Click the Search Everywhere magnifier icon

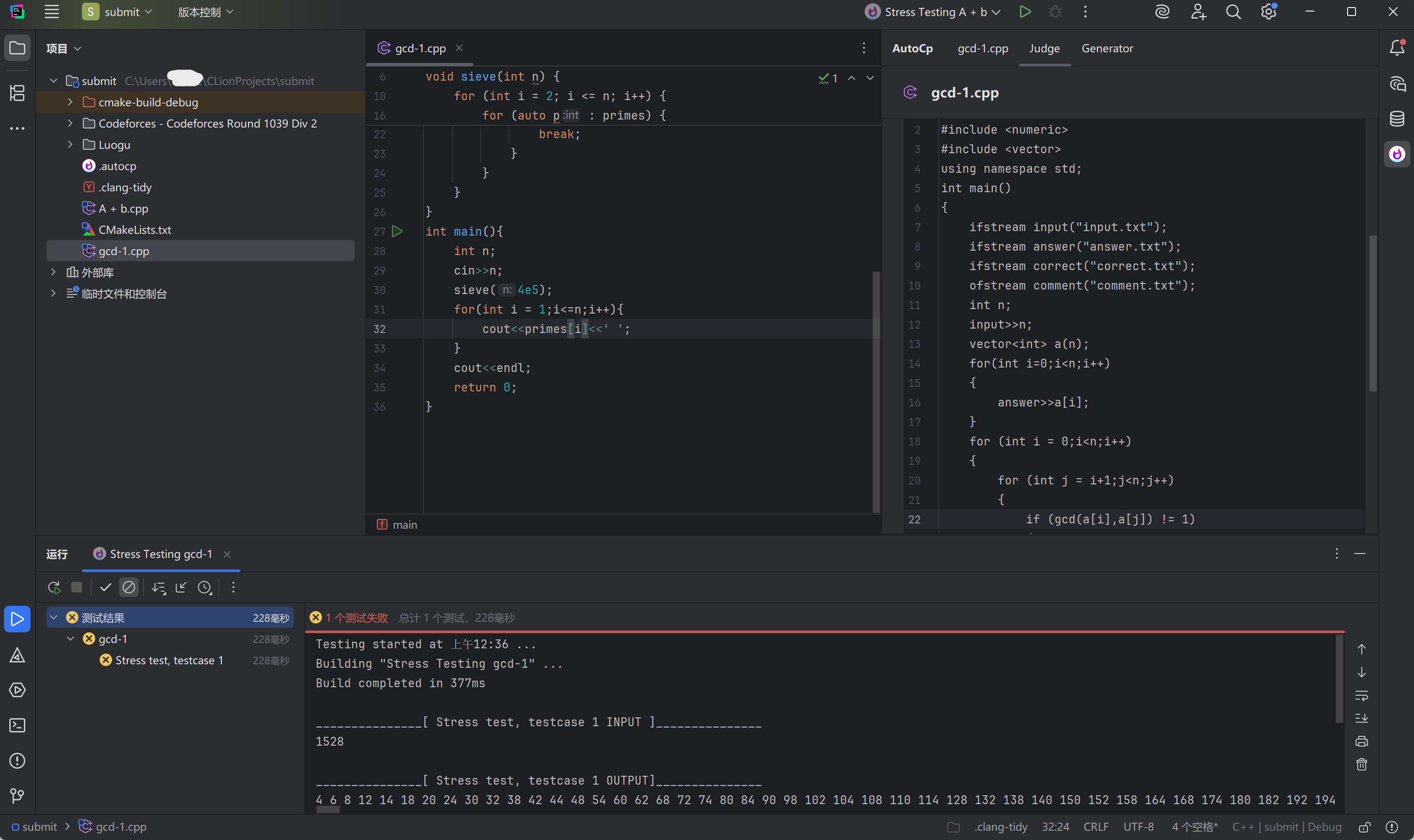1233,12
